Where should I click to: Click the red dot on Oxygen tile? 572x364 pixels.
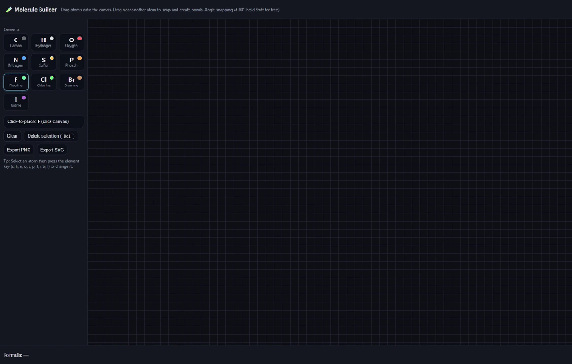(80, 38)
